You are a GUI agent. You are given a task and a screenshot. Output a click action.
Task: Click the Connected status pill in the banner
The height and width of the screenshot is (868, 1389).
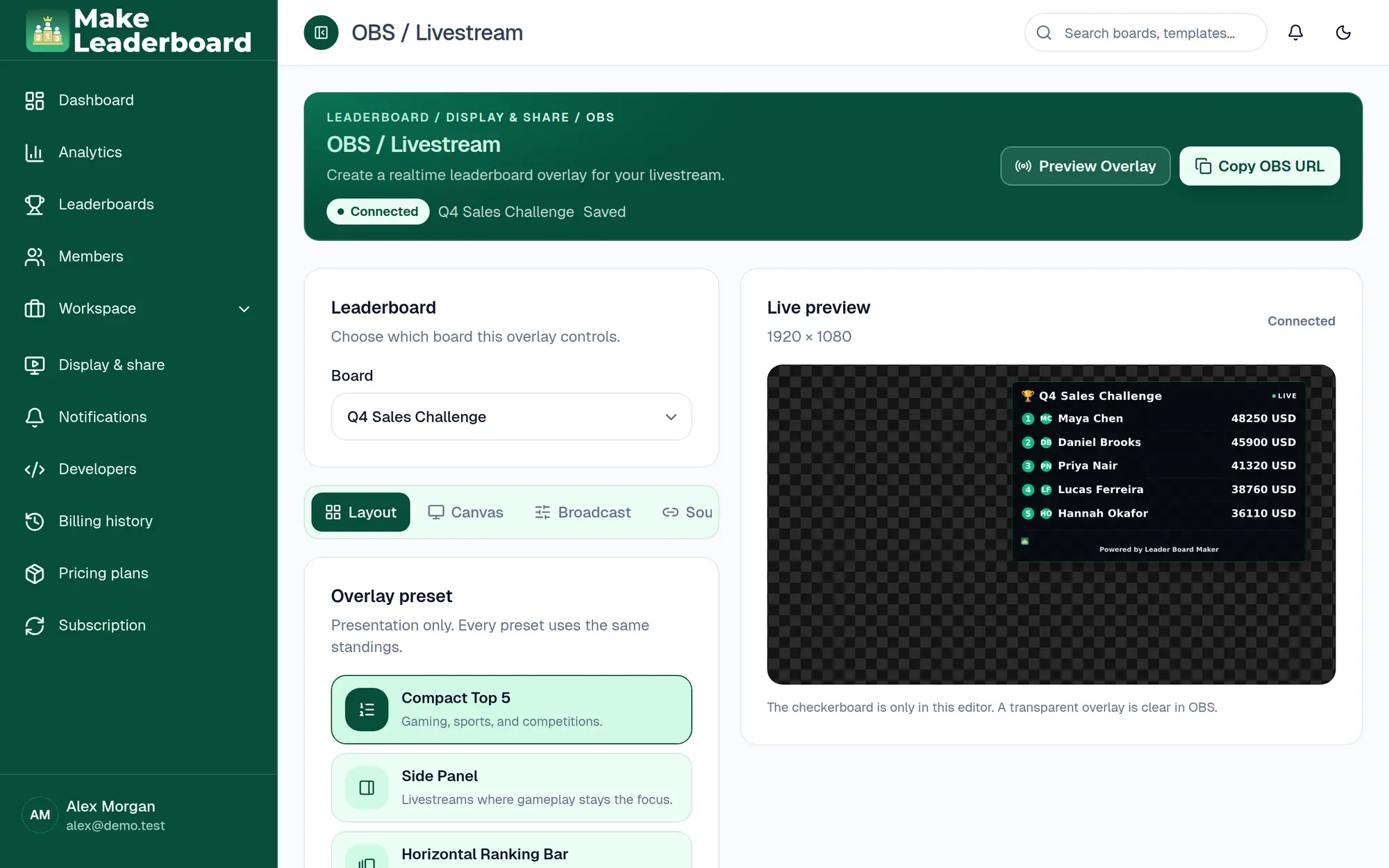click(x=378, y=212)
